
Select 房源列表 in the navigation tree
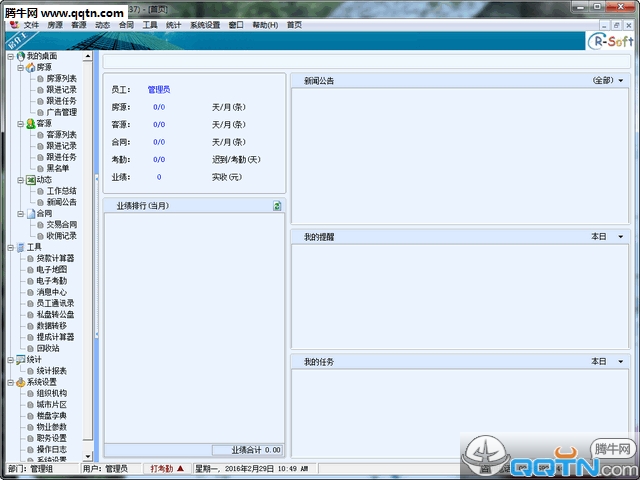point(61,78)
